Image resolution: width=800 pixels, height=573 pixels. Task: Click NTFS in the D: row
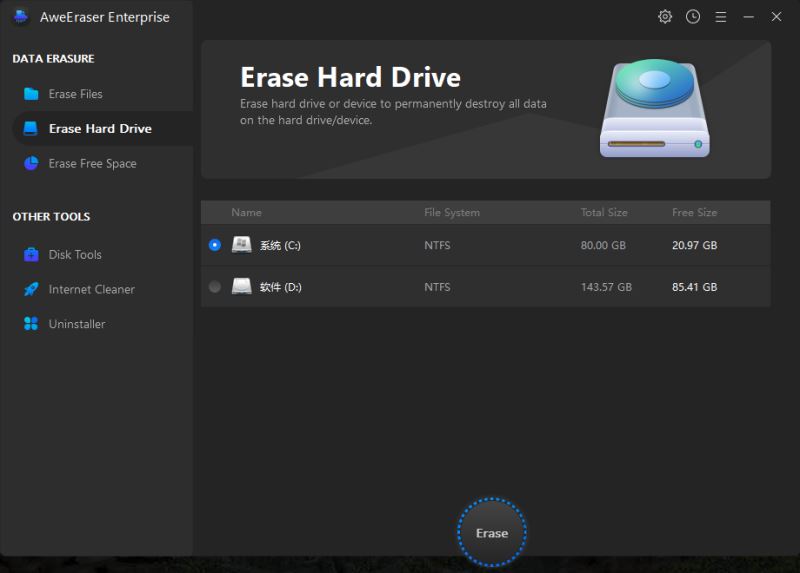[437, 287]
